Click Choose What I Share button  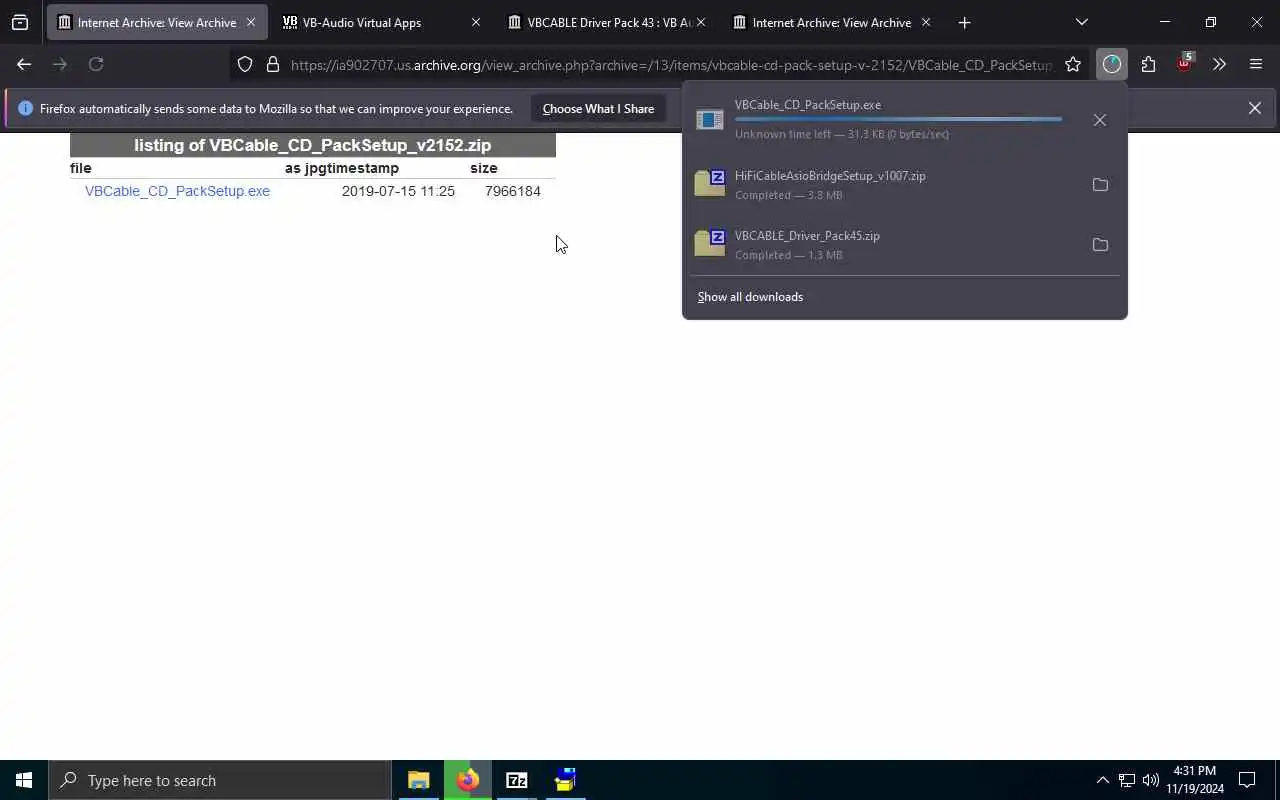[598, 108]
